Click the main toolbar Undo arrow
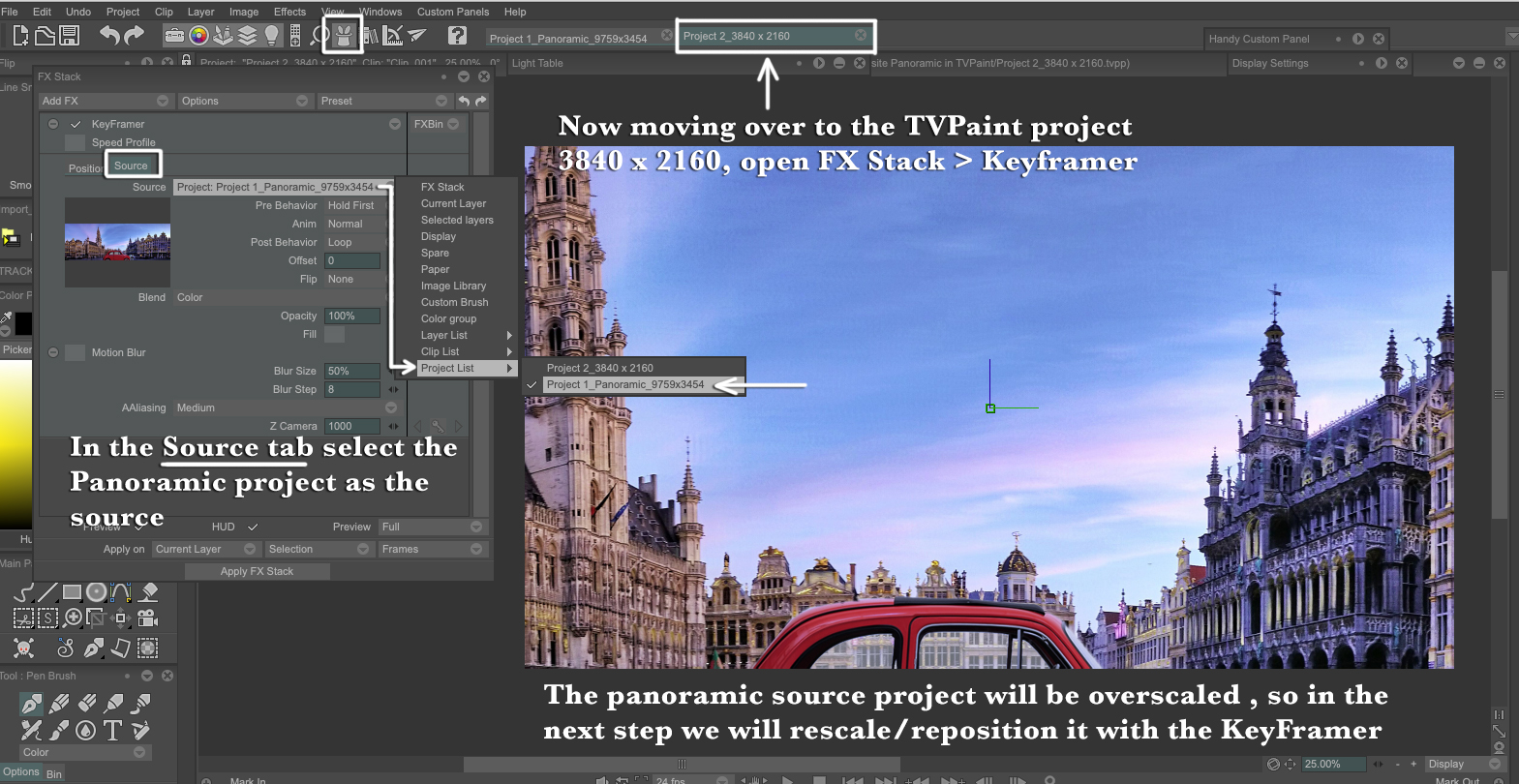1519x784 pixels. (109, 36)
